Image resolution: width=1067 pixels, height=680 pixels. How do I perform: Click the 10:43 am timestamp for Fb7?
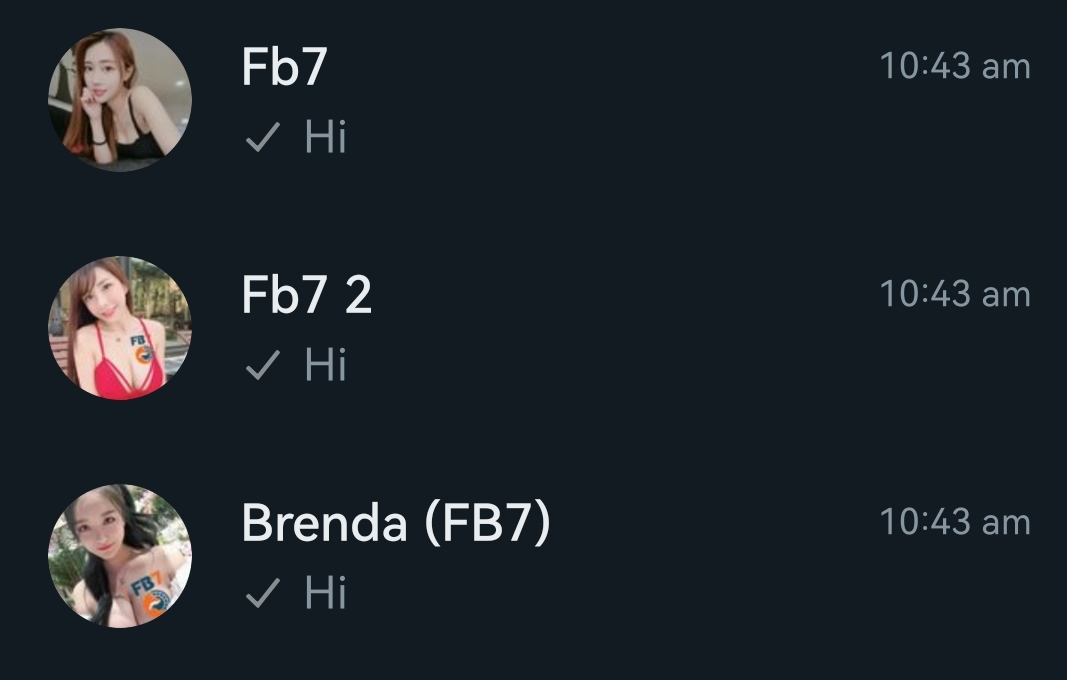(954, 67)
